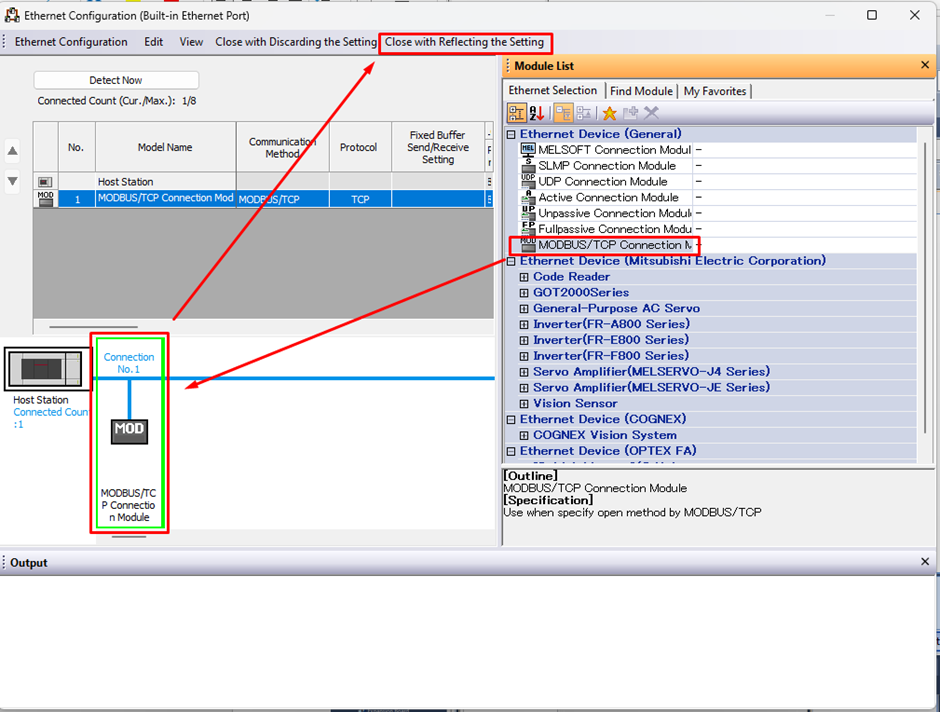Toggle the expand-all tree view toolbar button
This screenshot has width=940, height=712.
(x=563, y=113)
